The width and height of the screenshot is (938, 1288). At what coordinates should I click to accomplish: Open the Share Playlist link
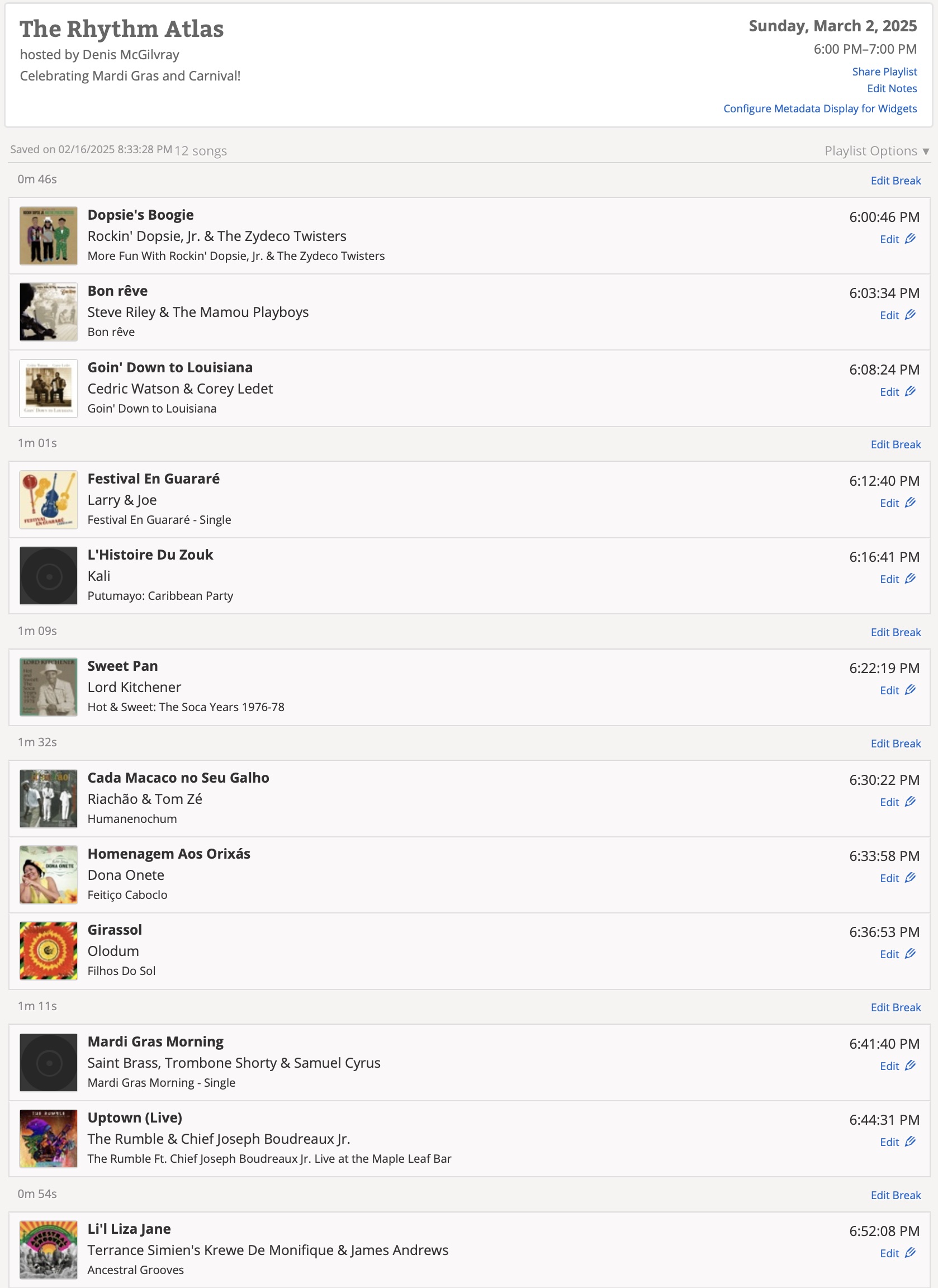coord(884,72)
